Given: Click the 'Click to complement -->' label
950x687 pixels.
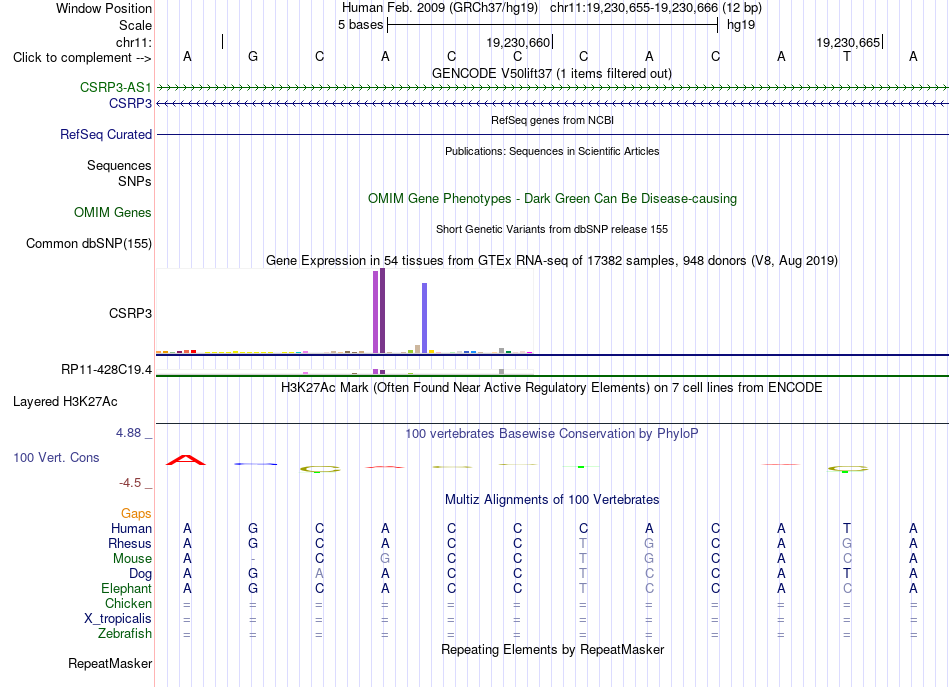Looking at the screenshot, I should point(82,58).
